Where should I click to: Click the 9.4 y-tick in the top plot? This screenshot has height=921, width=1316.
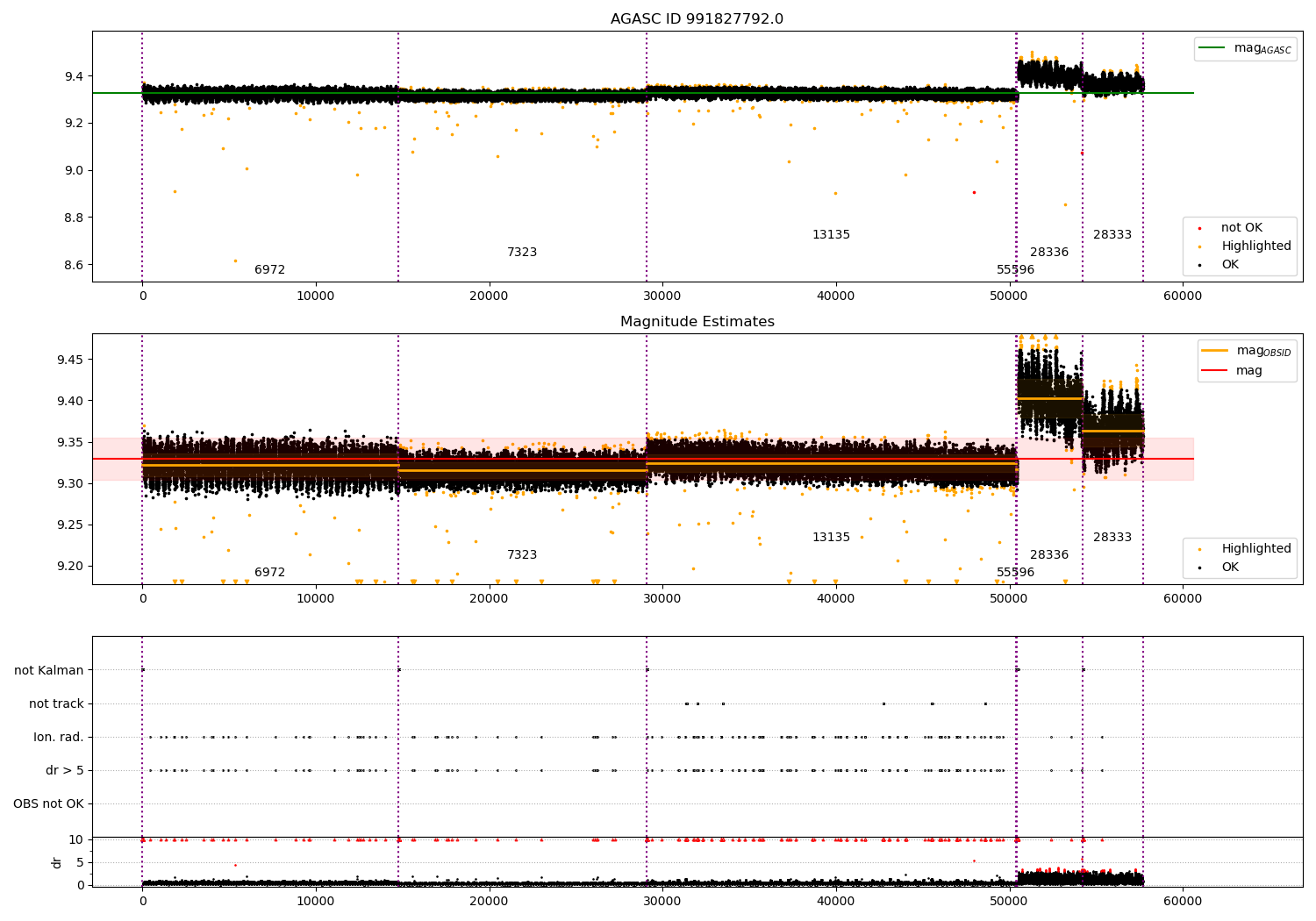pos(75,76)
